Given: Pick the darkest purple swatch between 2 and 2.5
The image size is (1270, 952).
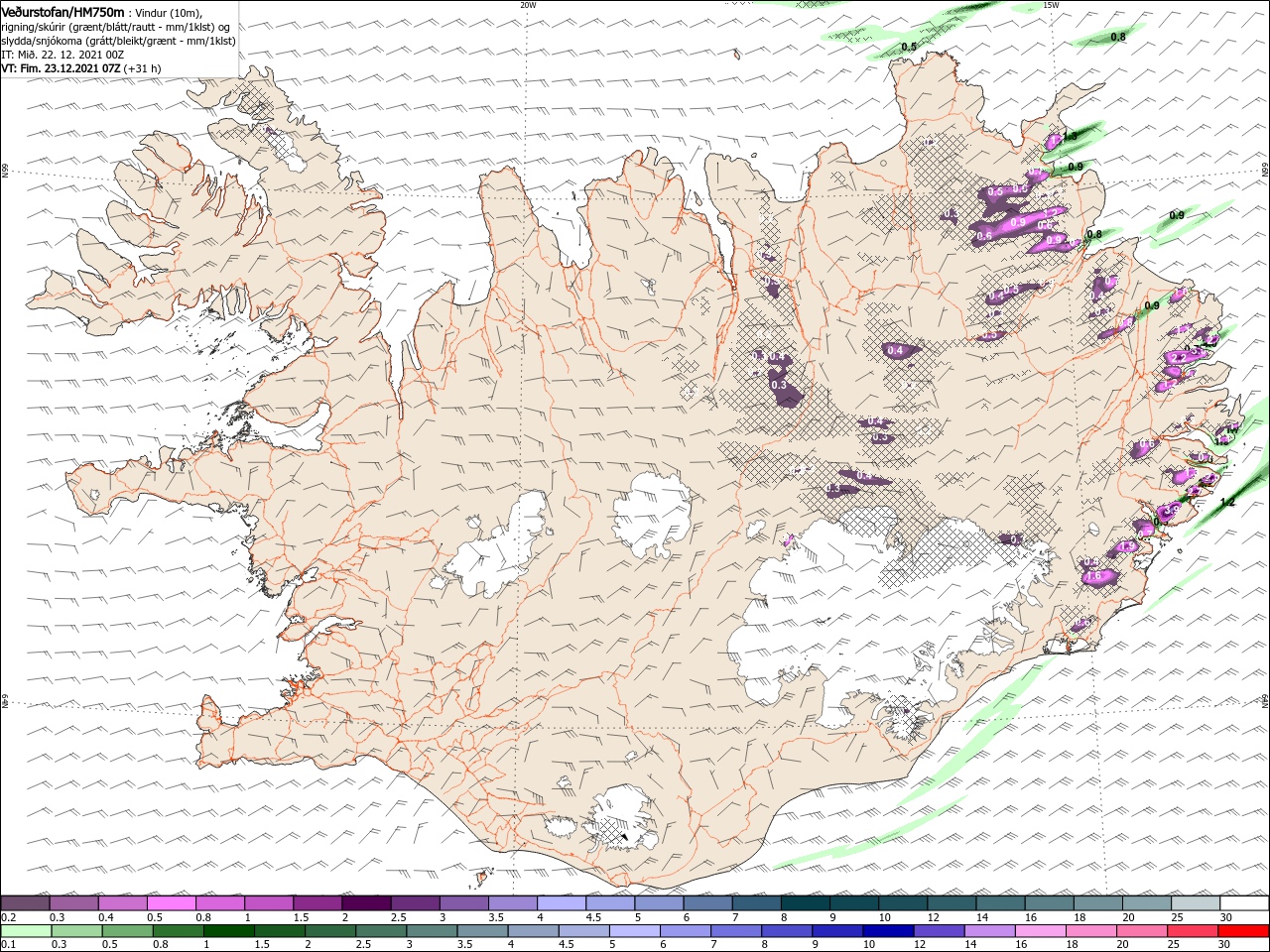Looking at the screenshot, I should [x=366, y=903].
